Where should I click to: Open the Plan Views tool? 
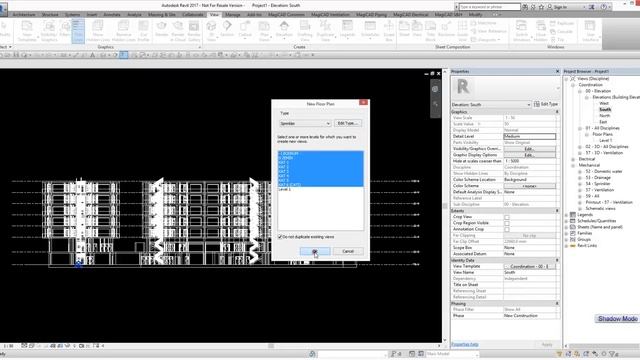point(264,31)
